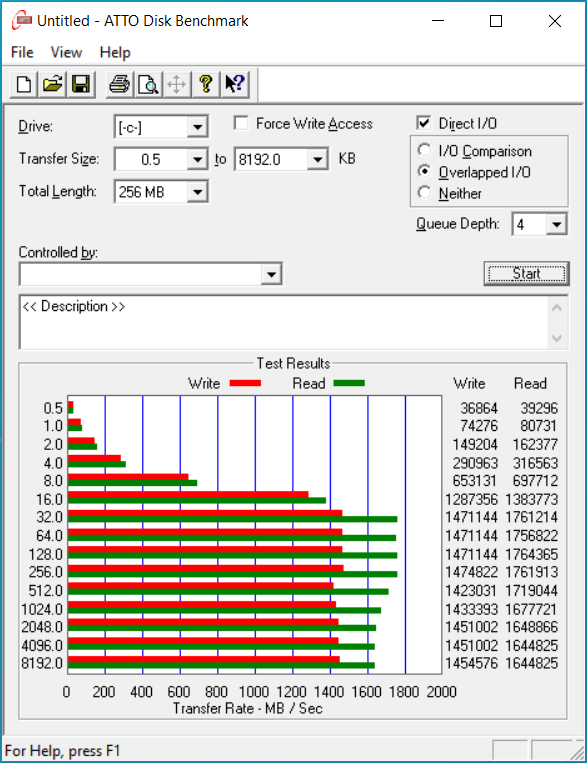Click the green Read legend swatch
Viewport: 587px width, 763px height.
[349, 383]
